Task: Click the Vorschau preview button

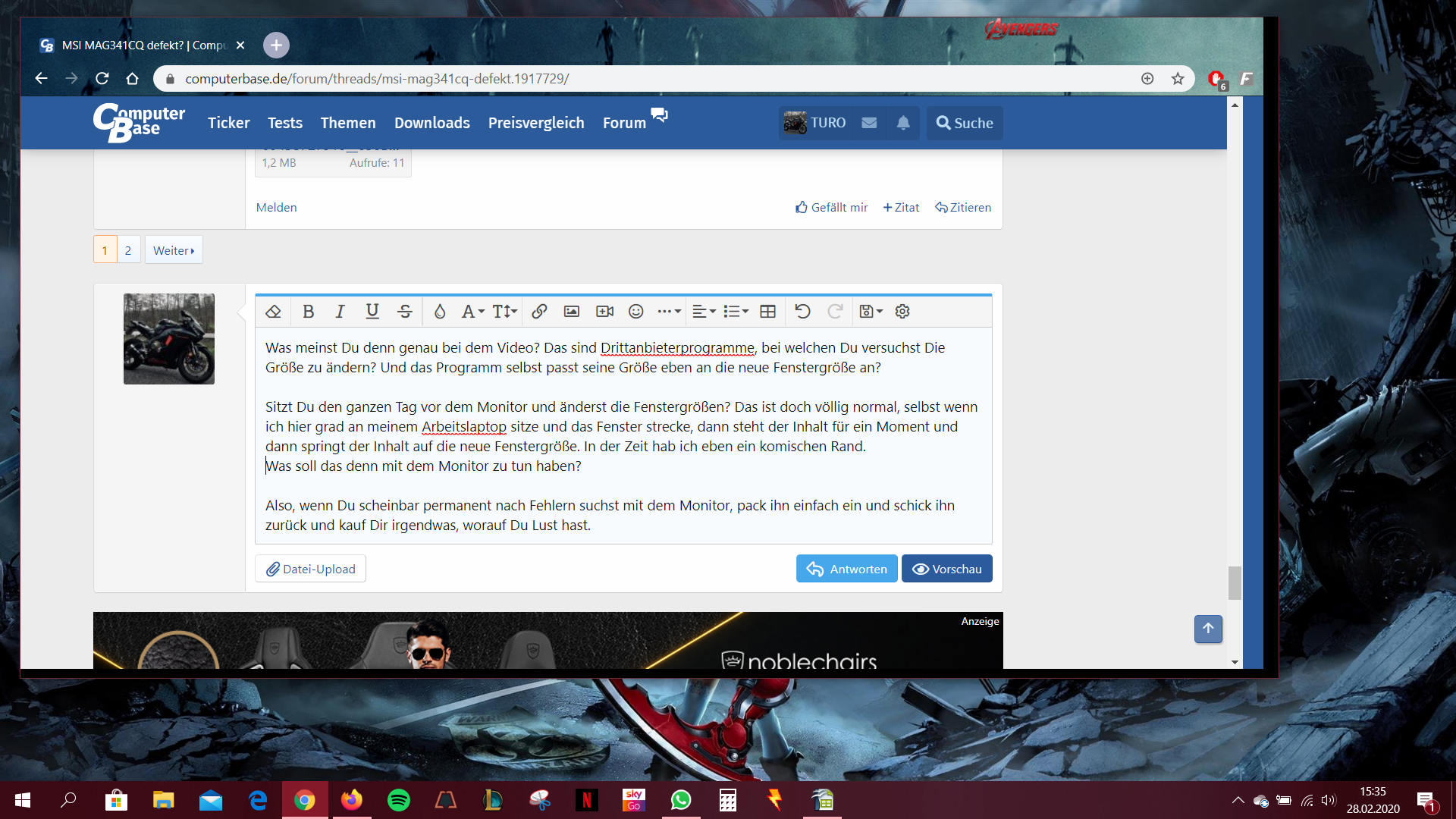Action: tap(946, 569)
